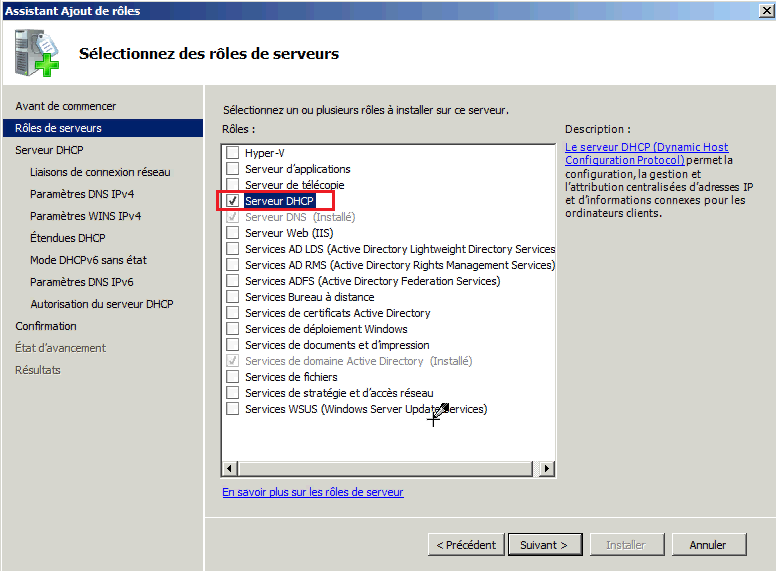The height and width of the screenshot is (571, 776).
Task: Tick the Serveur d'applications checkbox
Action: point(232,169)
